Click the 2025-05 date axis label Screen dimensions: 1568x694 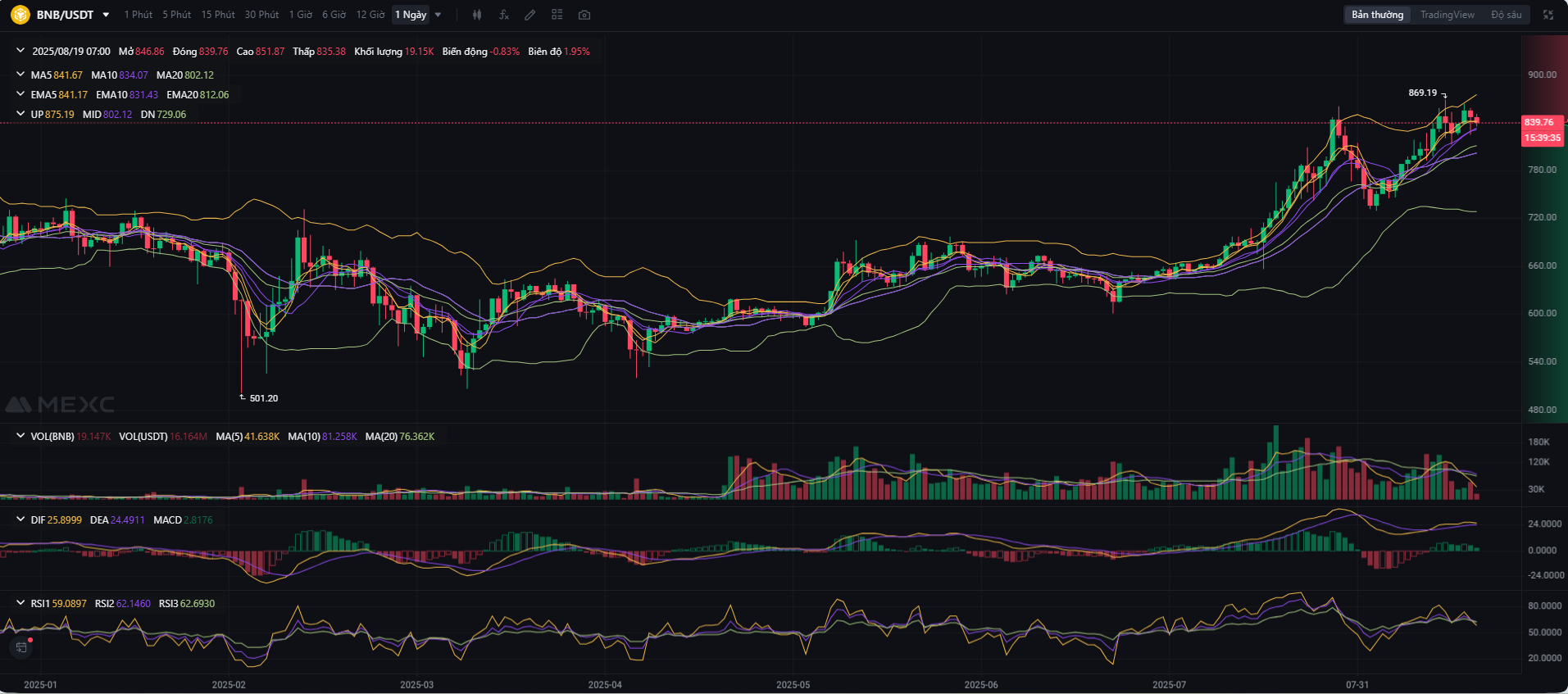coord(793,684)
